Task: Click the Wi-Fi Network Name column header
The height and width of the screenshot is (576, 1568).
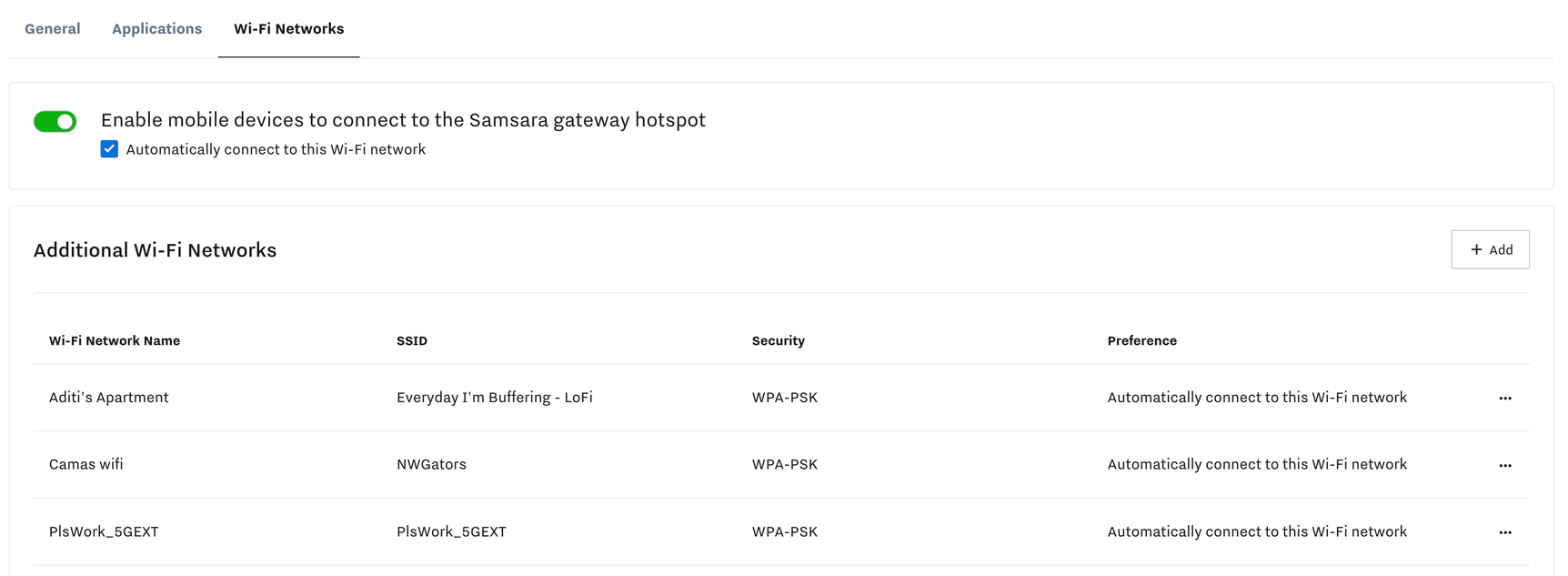Action: click(115, 340)
